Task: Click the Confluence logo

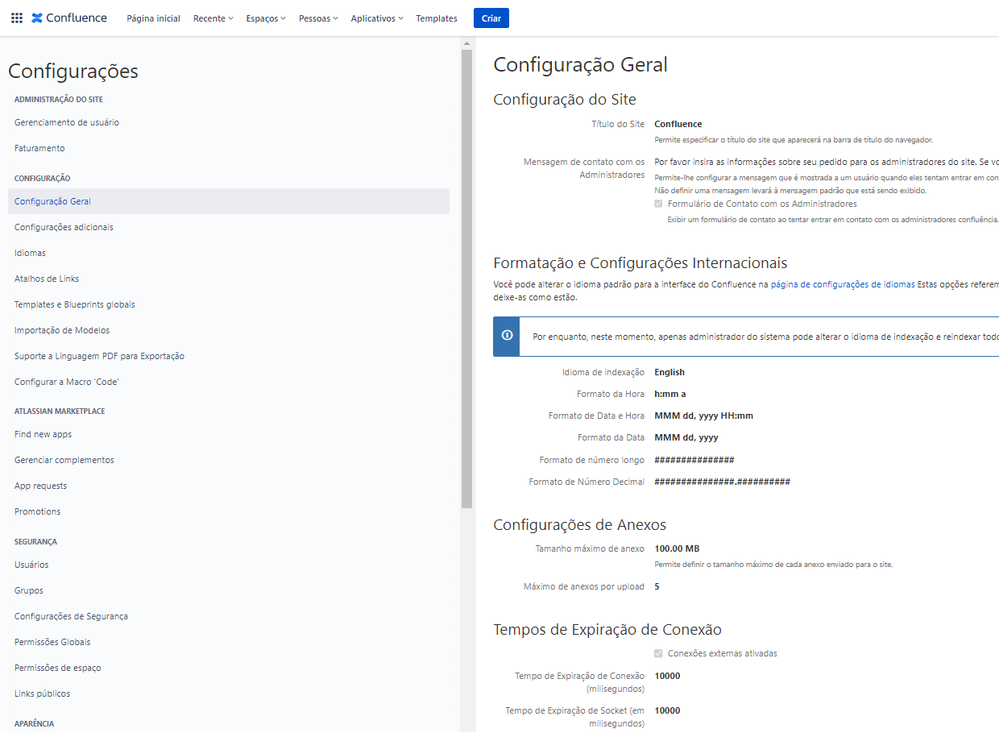Action: click(x=69, y=18)
